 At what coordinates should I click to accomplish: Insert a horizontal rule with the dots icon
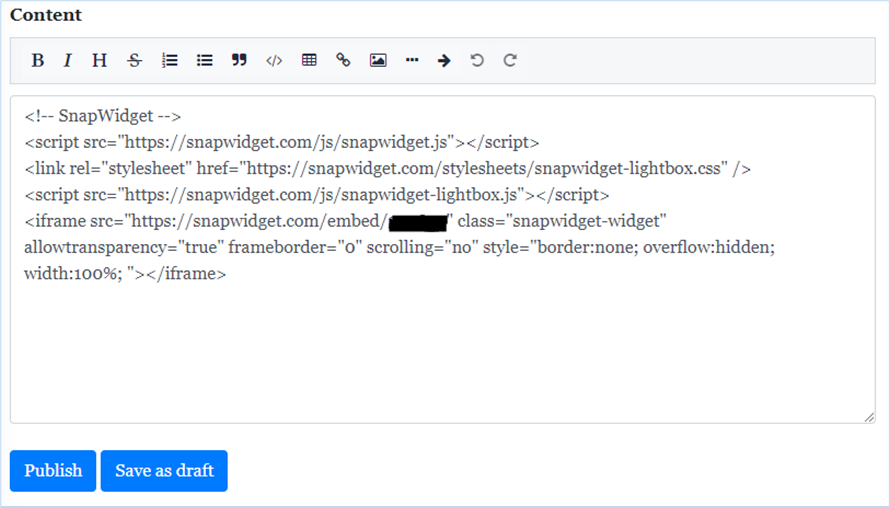[x=412, y=60]
